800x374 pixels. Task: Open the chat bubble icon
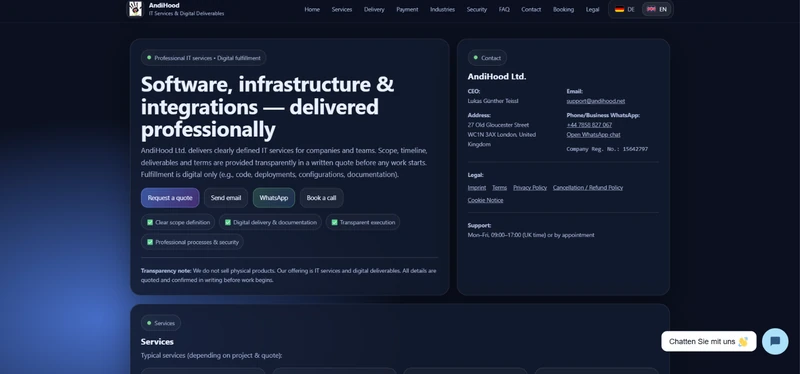[775, 341]
